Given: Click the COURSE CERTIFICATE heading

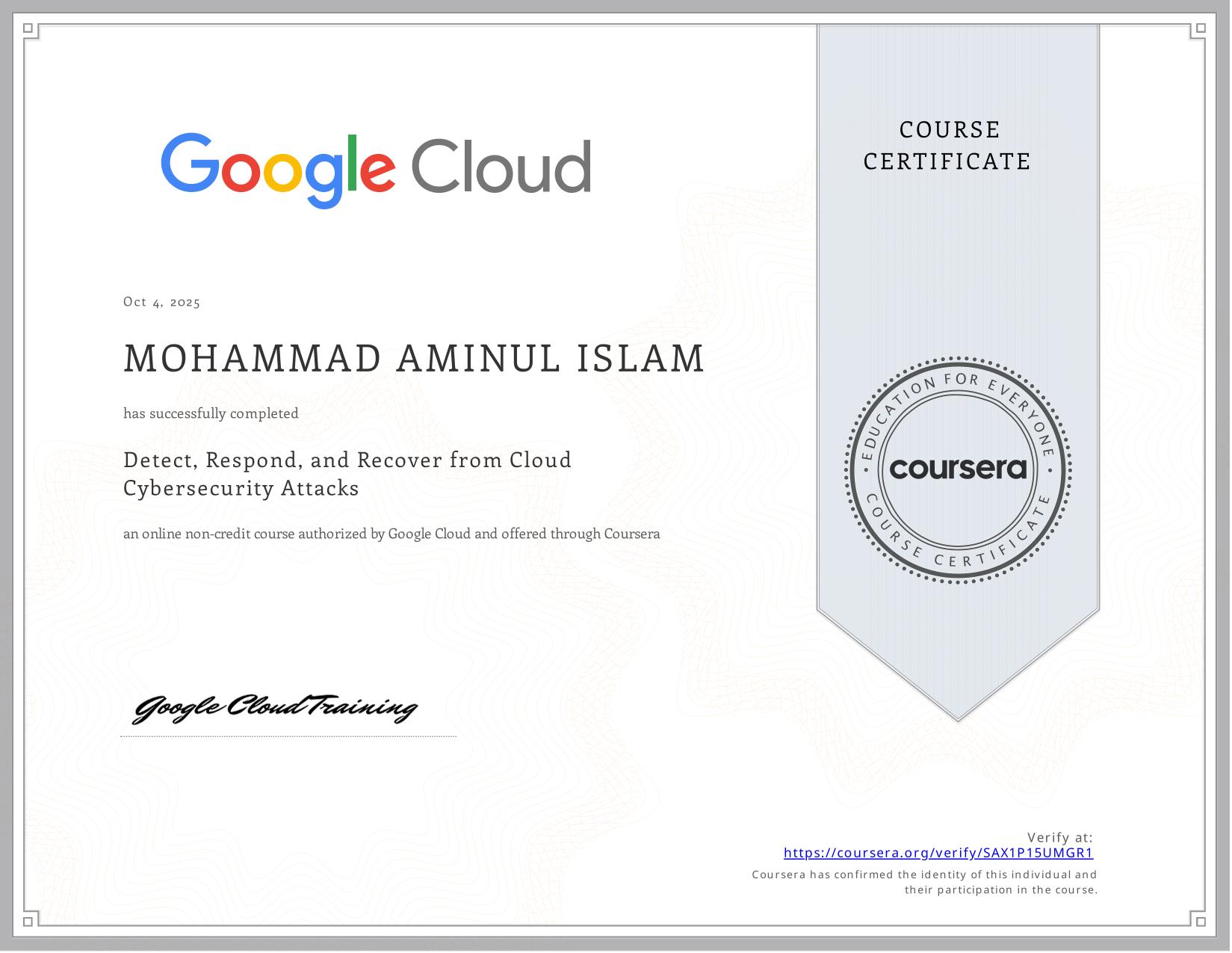Looking at the screenshot, I should point(947,145).
